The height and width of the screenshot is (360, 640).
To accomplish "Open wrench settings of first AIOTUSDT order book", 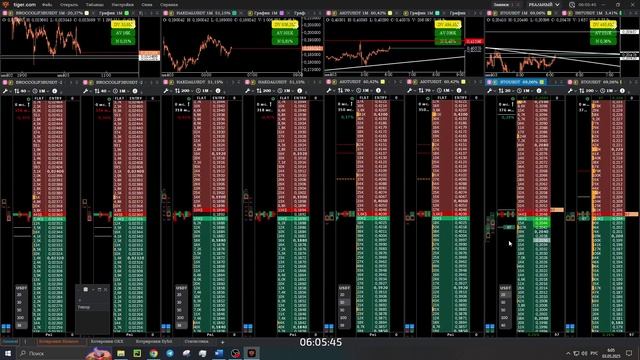I will (329, 91).
